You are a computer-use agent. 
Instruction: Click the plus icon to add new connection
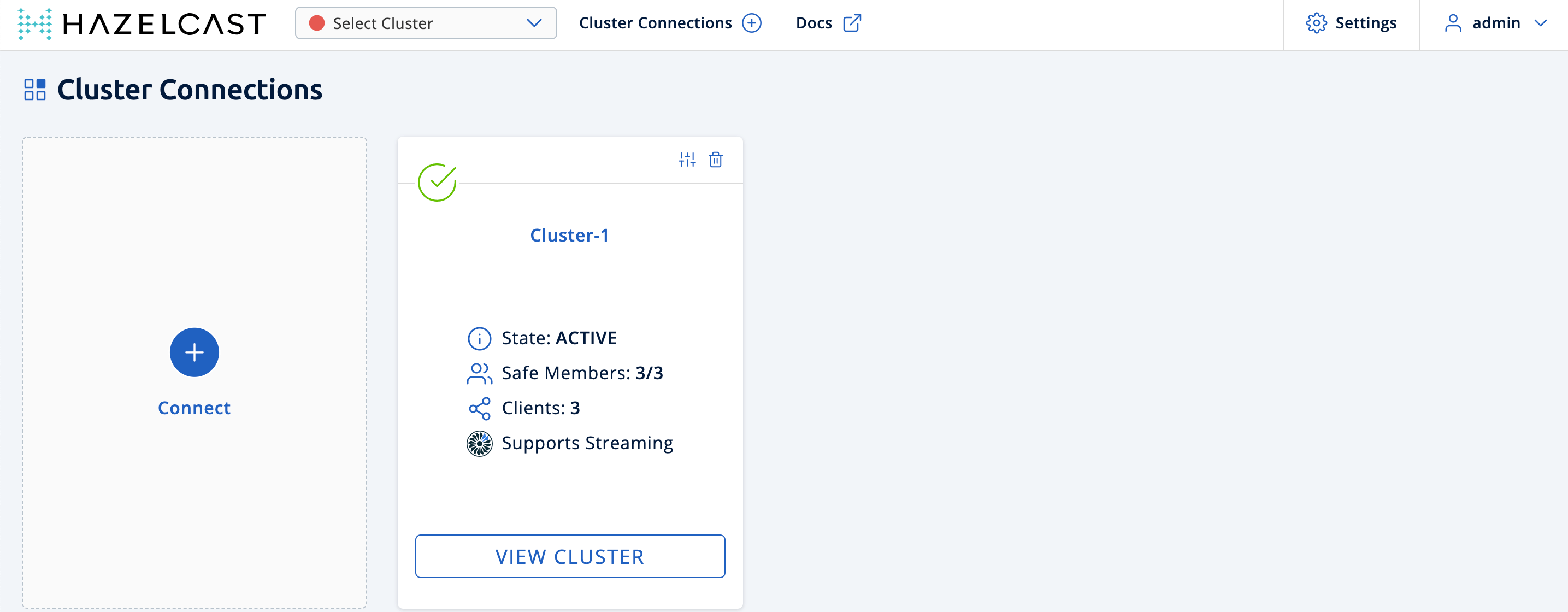coord(194,352)
